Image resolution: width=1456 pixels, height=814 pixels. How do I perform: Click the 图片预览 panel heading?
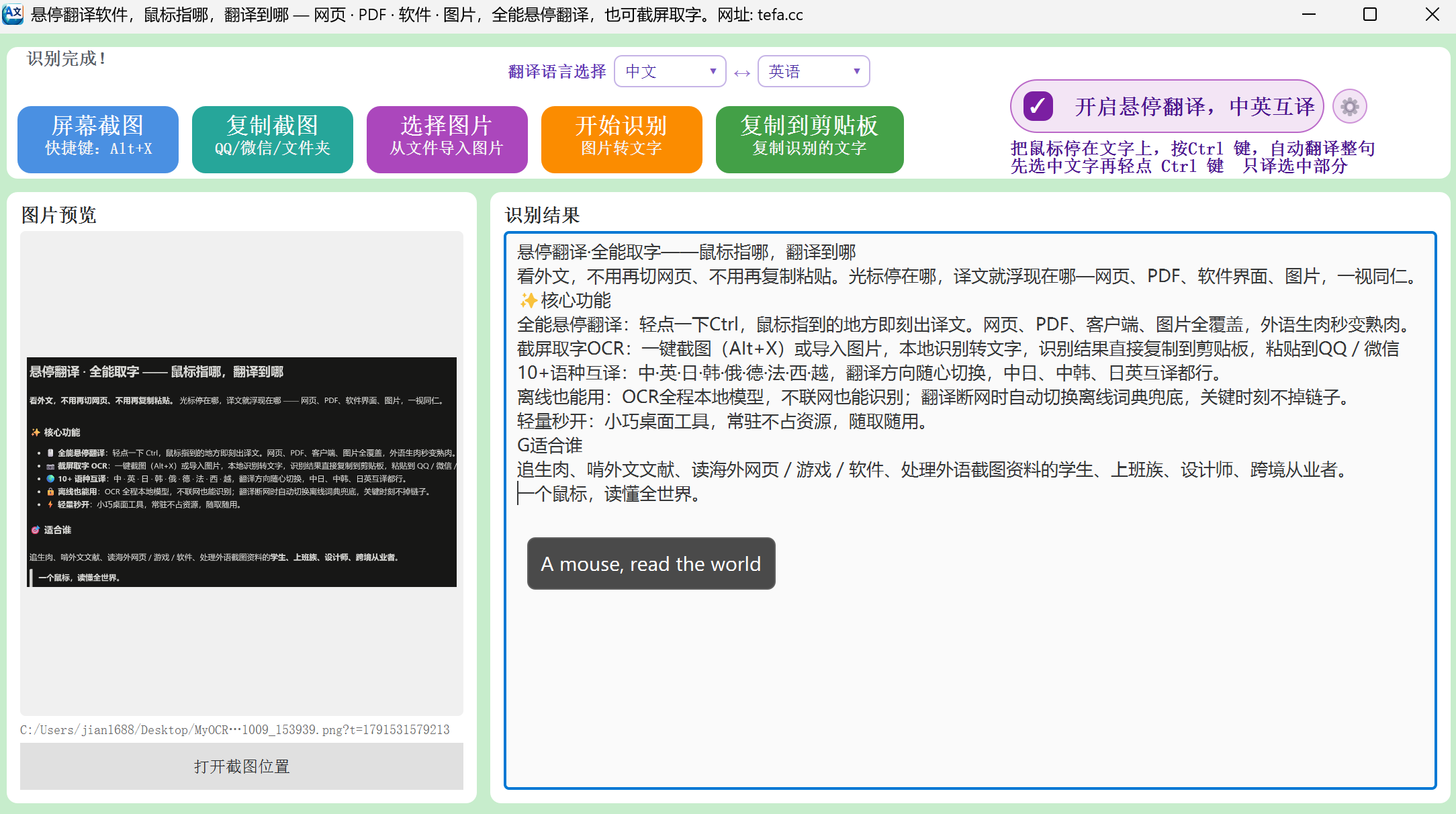coord(59,215)
